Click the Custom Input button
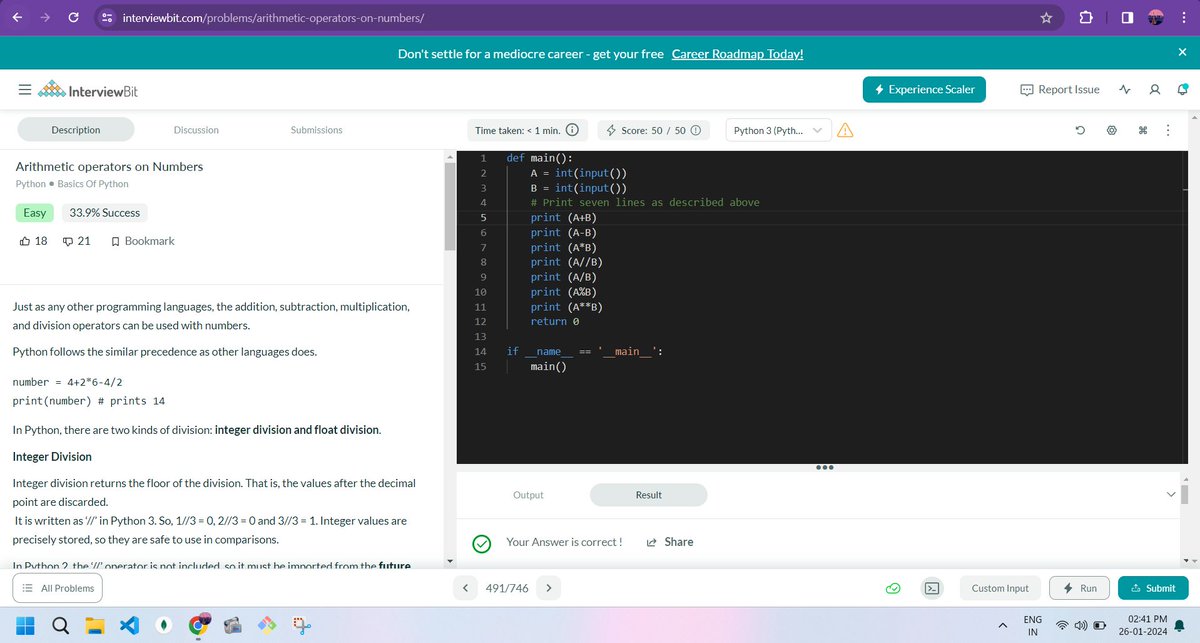This screenshot has height=643, width=1200. [x=1000, y=588]
